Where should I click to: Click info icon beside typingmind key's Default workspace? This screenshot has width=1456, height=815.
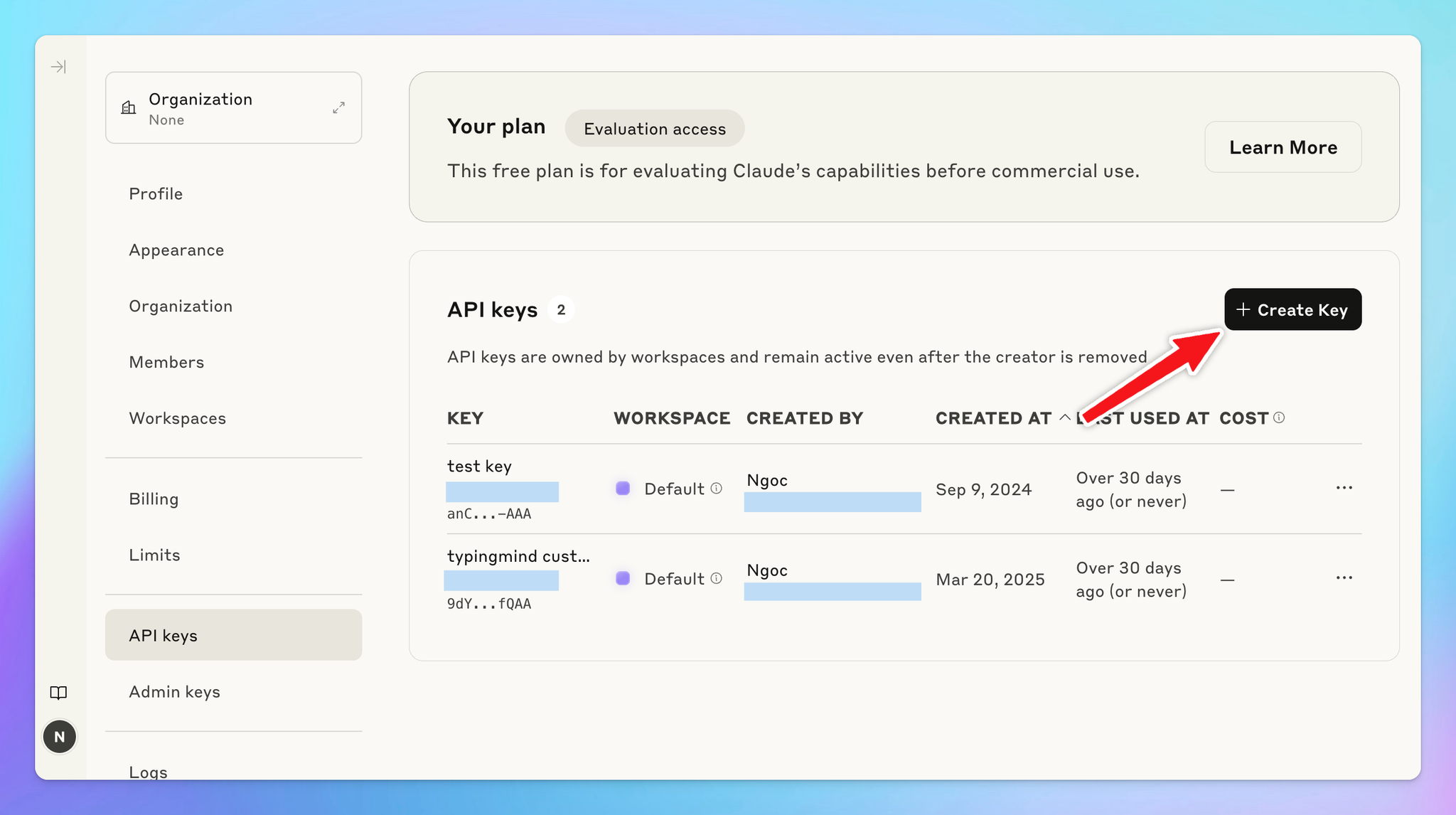717,579
